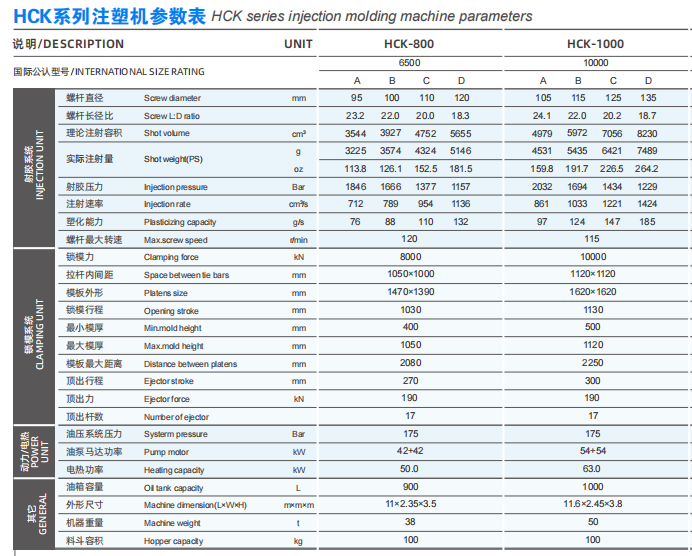Click HCK-1000 machine weight value 50
The height and width of the screenshot is (556, 692).
[x=593, y=522]
